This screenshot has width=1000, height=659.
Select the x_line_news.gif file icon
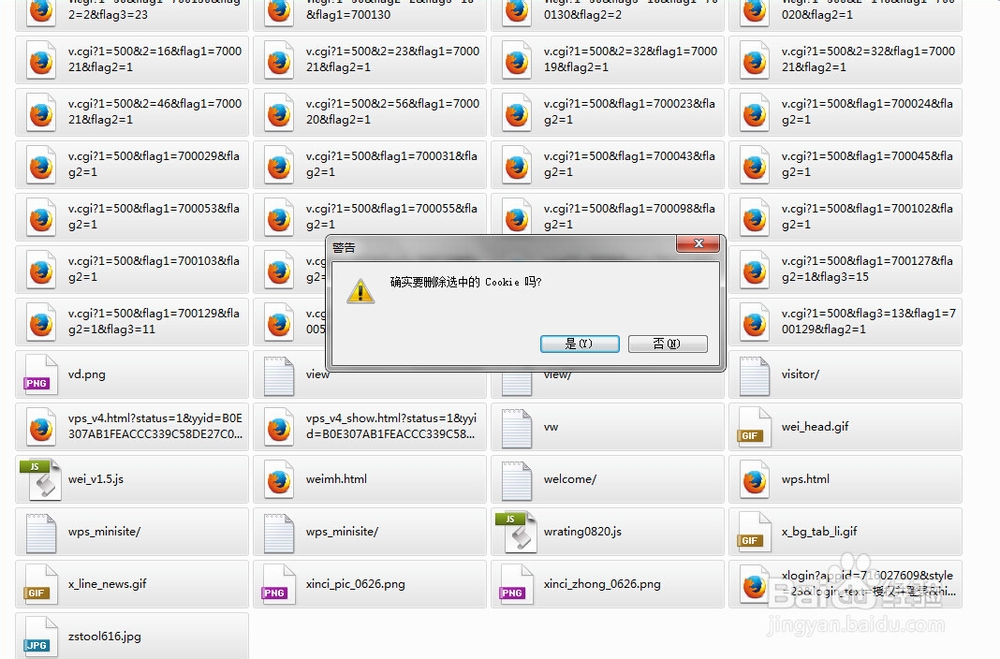click(41, 584)
